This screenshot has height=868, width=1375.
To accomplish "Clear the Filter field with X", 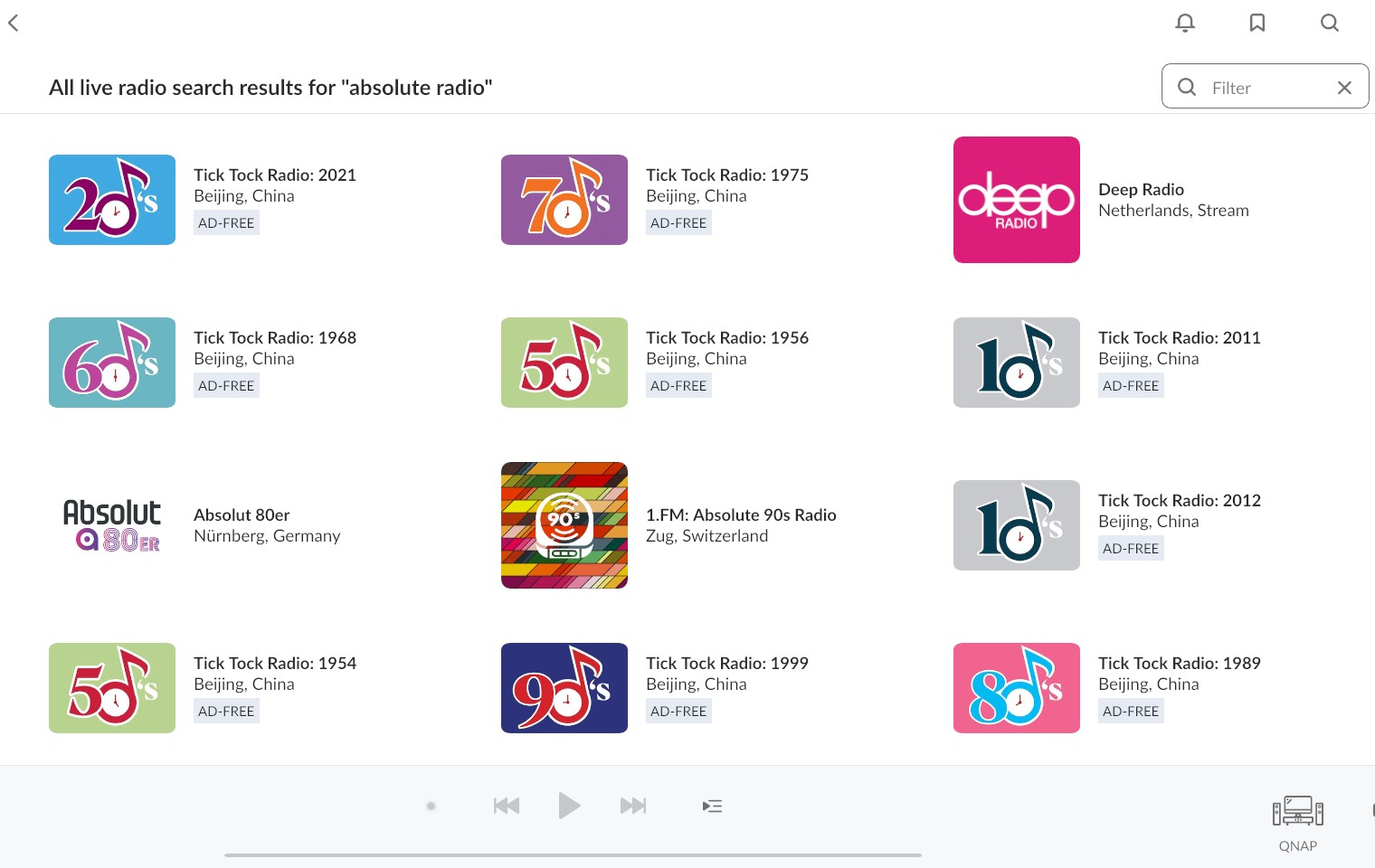I will (1344, 88).
